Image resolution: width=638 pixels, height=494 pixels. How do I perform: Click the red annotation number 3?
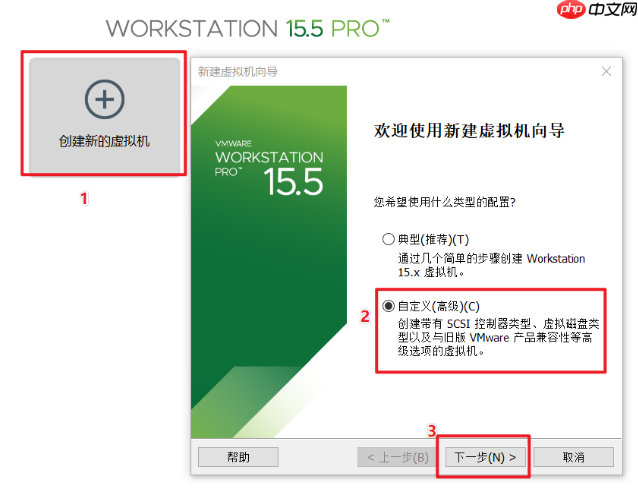(432, 430)
